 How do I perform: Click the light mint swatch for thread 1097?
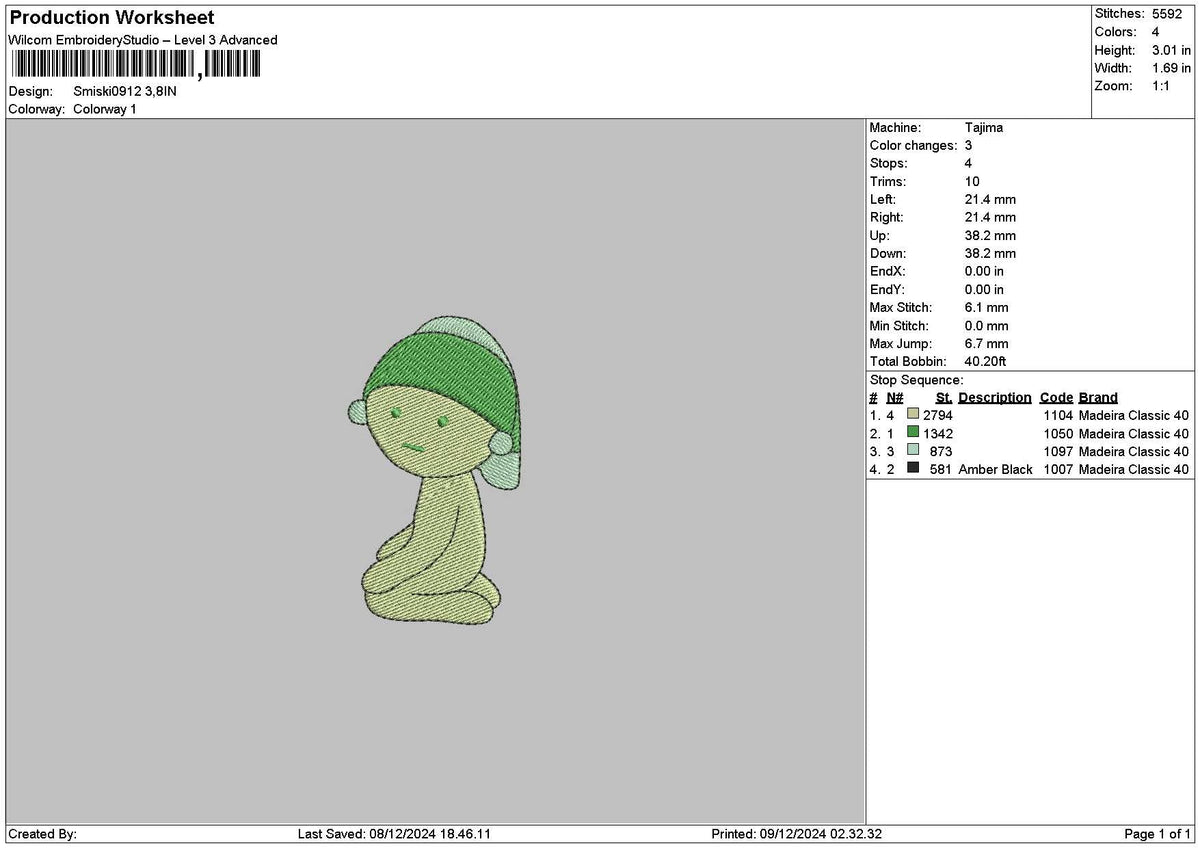[913, 450]
